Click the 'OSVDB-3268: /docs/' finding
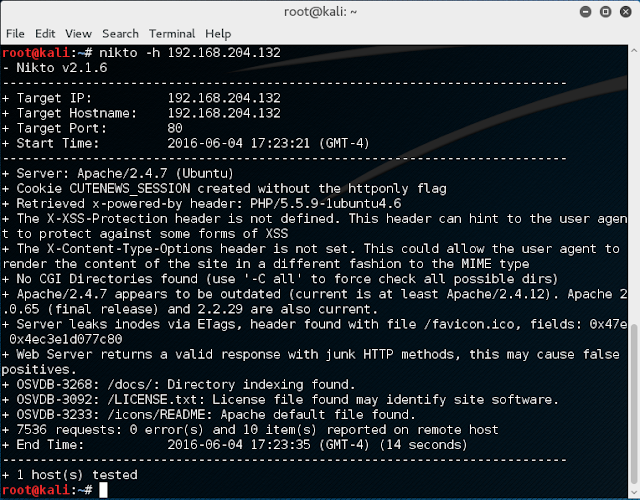The width and height of the screenshot is (640, 500). [178, 384]
